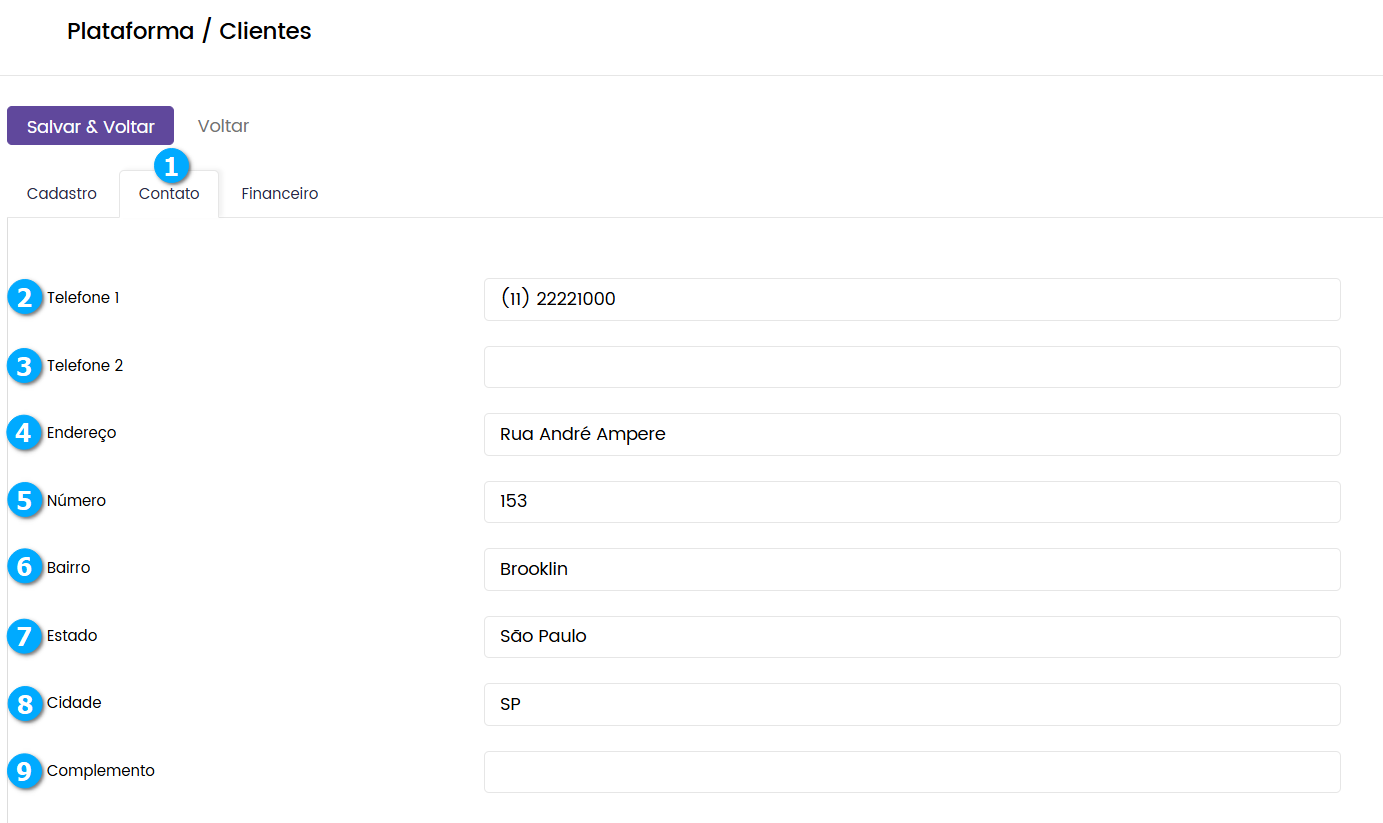Click the Voltar link
Image resolution: width=1383 pixels, height=823 pixels.
coord(223,126)
